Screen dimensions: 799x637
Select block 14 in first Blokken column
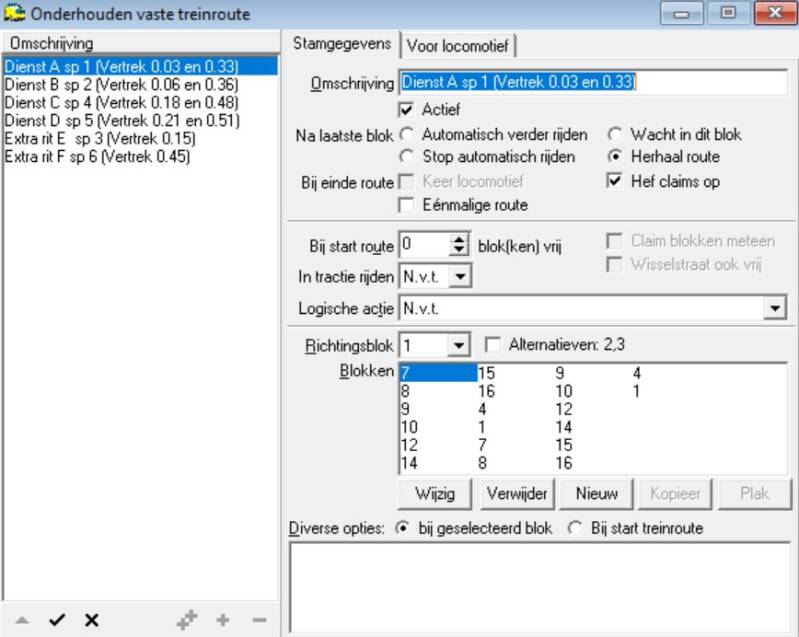409,463
